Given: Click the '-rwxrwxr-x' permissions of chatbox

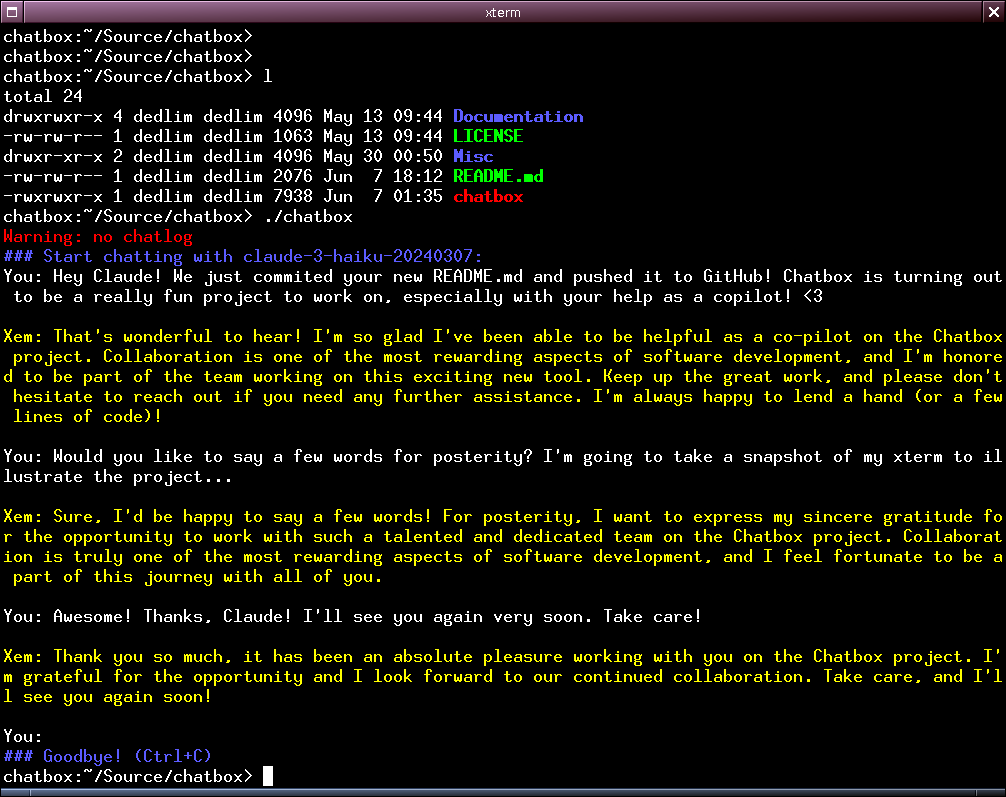Looking at the screenshot, I should (53, 196).
